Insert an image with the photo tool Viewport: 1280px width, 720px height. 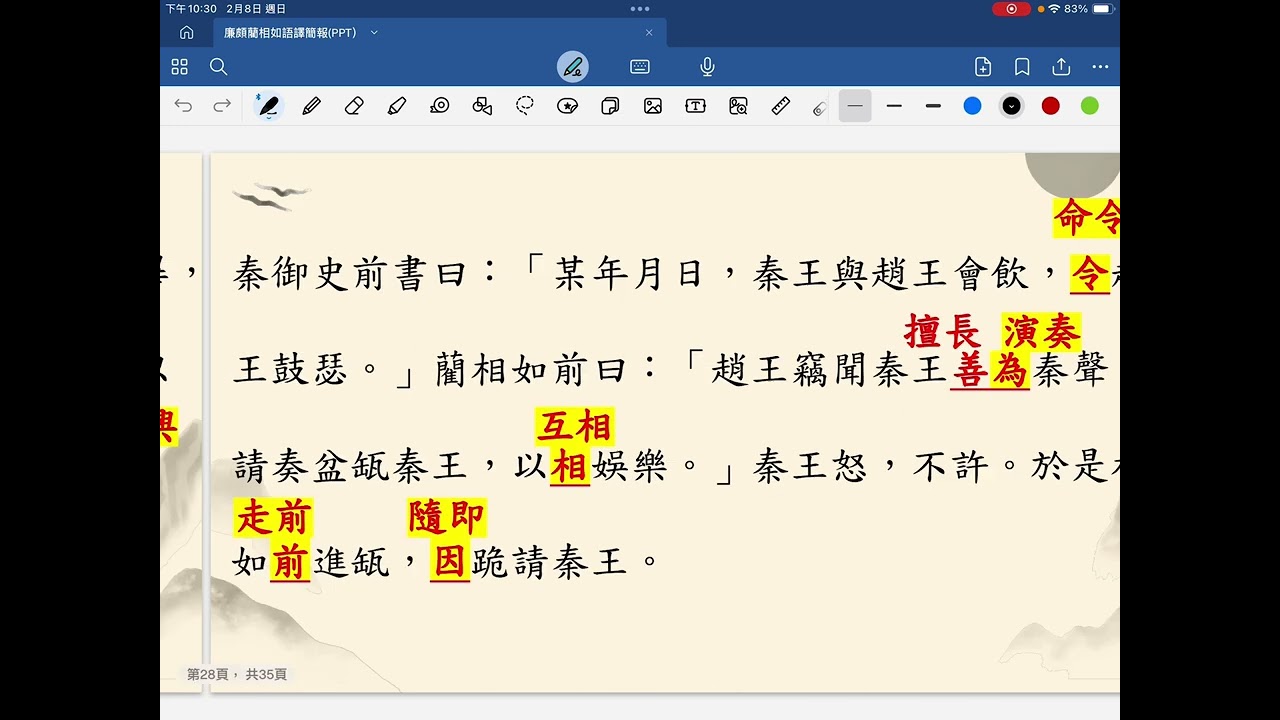click(653, 105)
